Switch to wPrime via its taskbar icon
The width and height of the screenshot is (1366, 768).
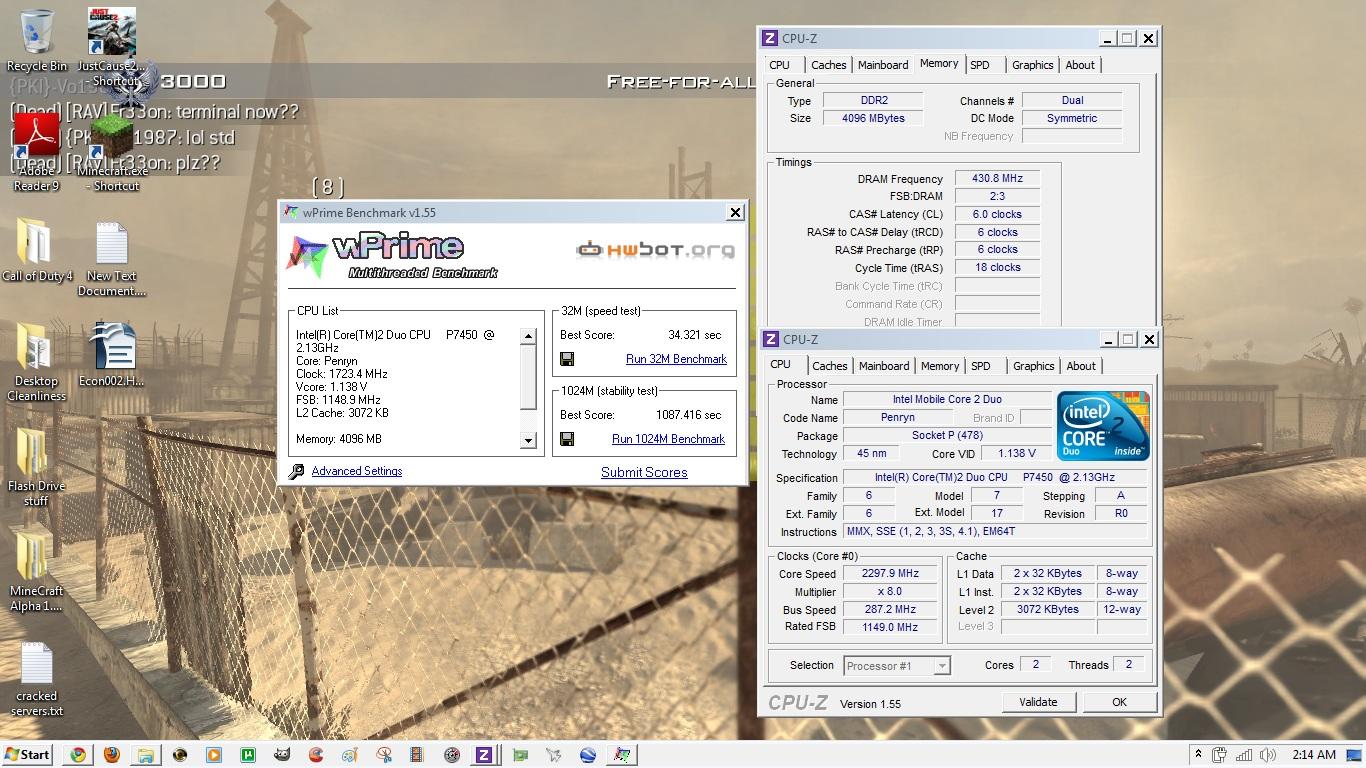click(622, 755)
